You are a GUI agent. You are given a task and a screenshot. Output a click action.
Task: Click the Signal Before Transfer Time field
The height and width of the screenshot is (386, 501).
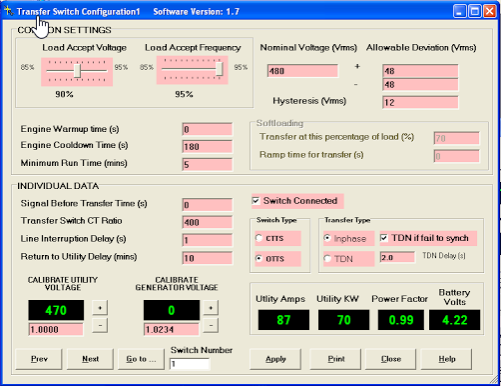click(x=207, y=205)
